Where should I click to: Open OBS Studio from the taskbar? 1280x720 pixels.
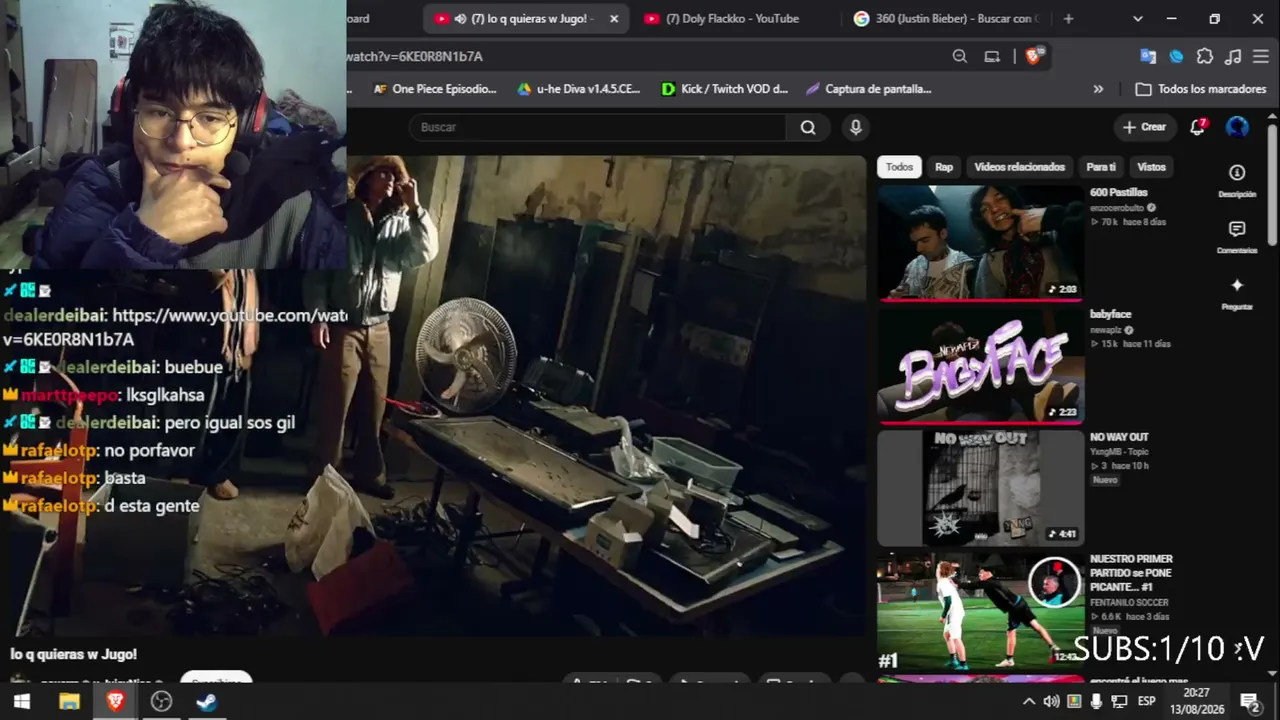[x=161, y=701]
